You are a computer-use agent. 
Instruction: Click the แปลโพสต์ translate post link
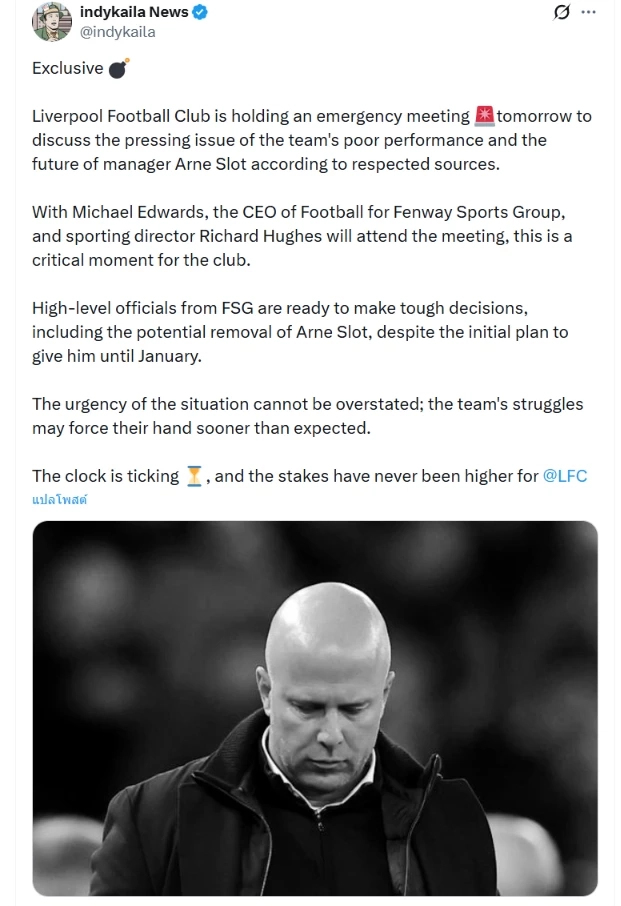[x=59, y=499]
